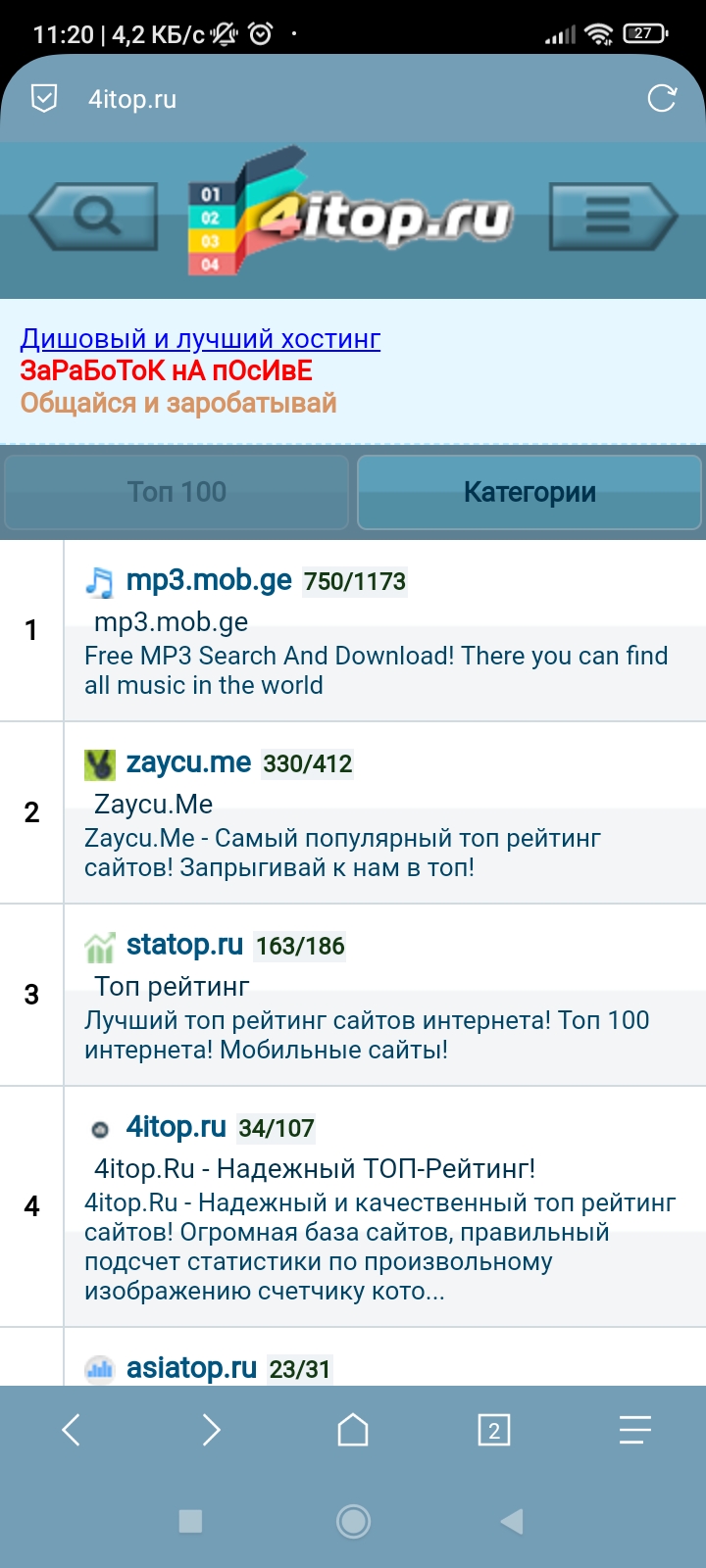Open the browser home page icon
This screenshot has width=706, height=1568.
click(353, 1430)
